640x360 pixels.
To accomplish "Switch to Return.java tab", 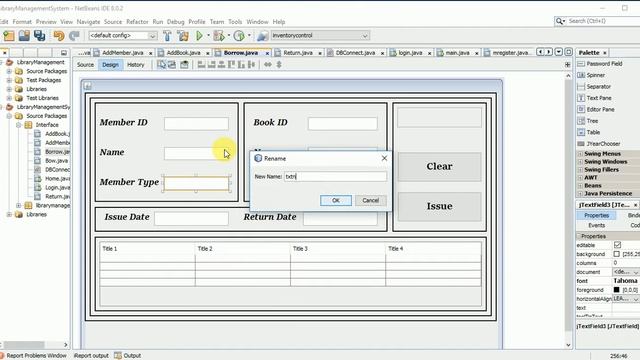I will (298, 53).
